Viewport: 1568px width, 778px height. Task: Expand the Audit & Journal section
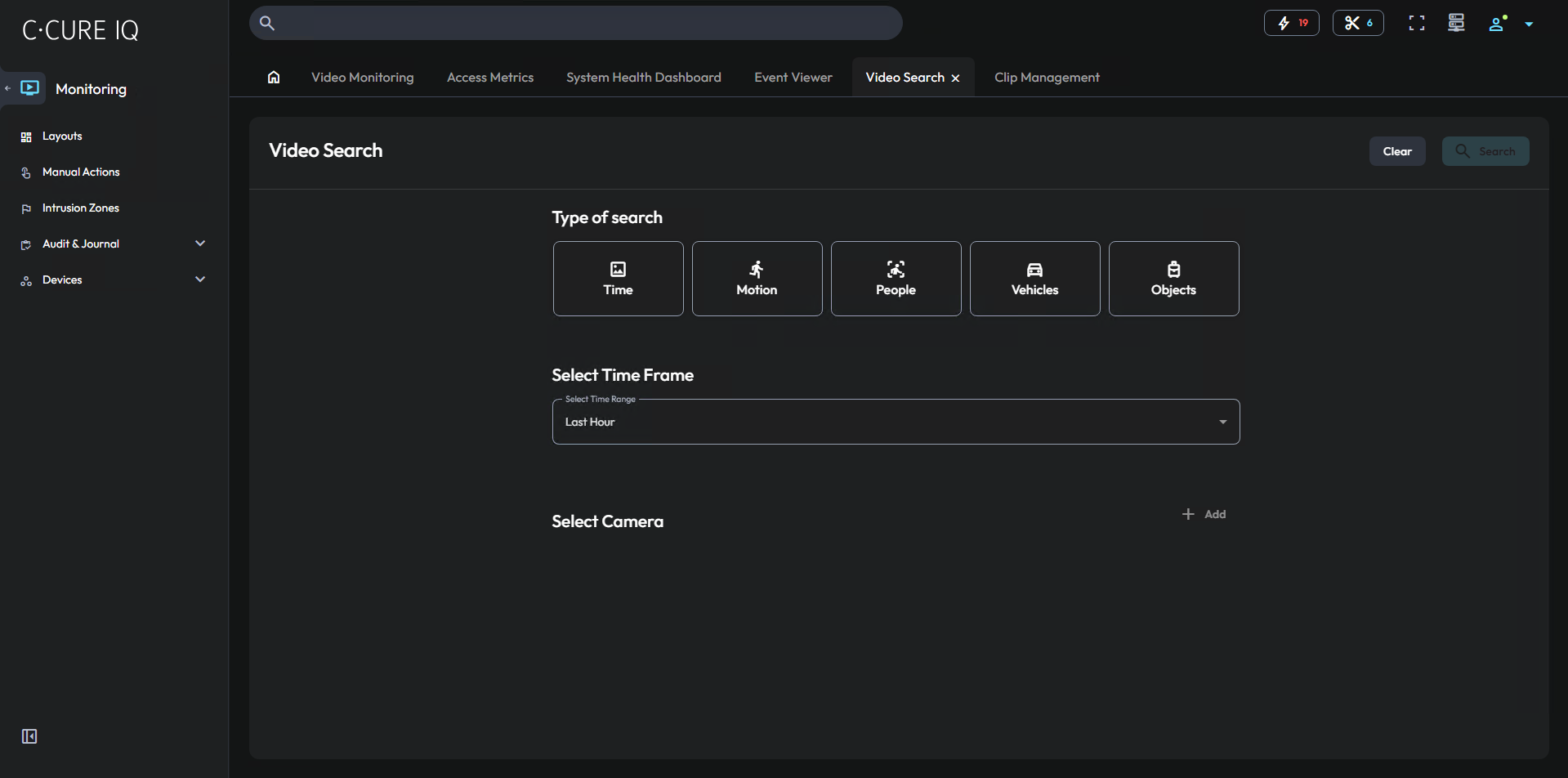click(x=199, y=243)
